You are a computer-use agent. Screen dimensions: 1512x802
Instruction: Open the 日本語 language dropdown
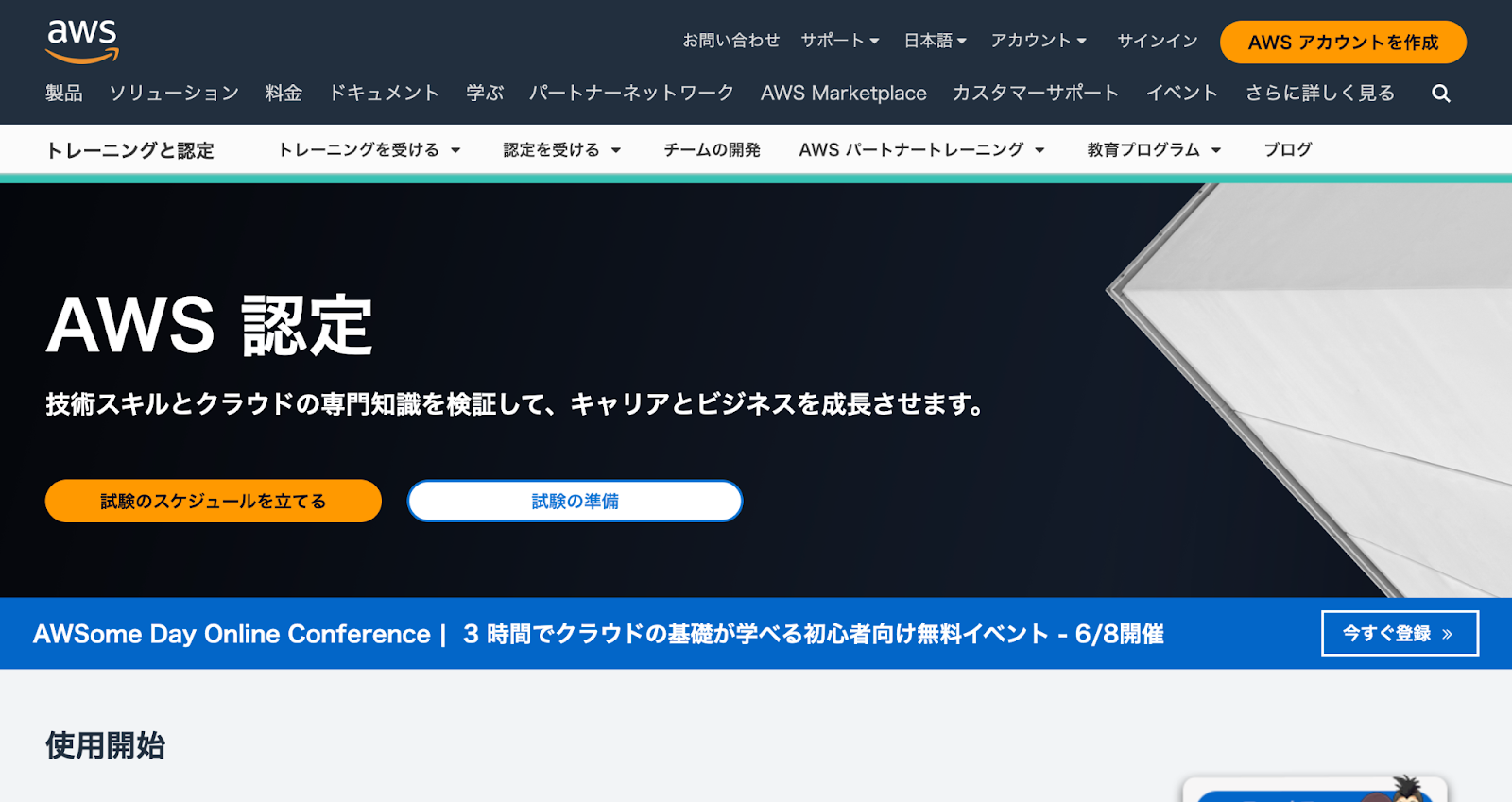click(935, 41)
